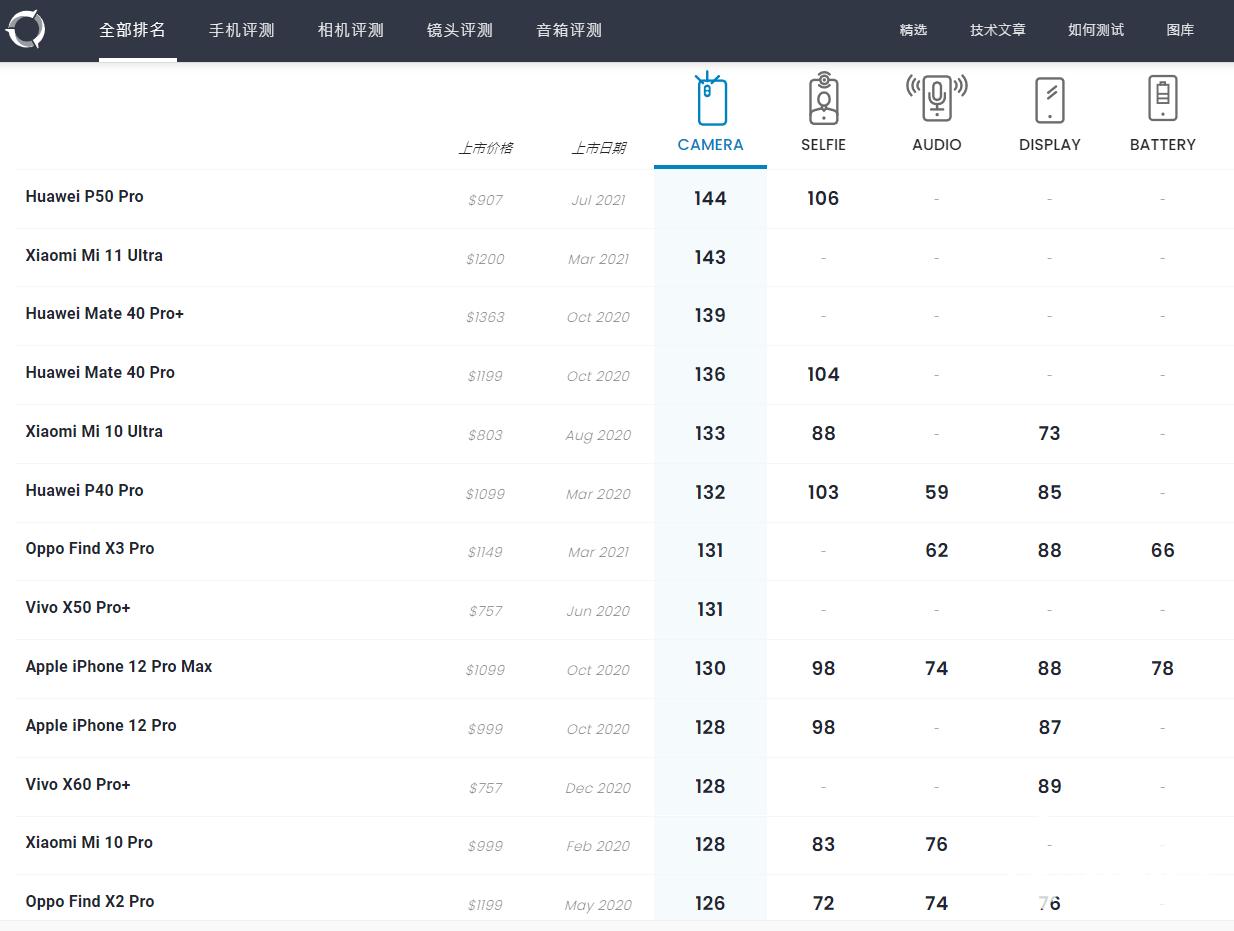Click Xiaomi Mi 11 Ultra camera score 143
Image resolution: width=1234 pixels, height=931 pixels.
click(710, 258)
